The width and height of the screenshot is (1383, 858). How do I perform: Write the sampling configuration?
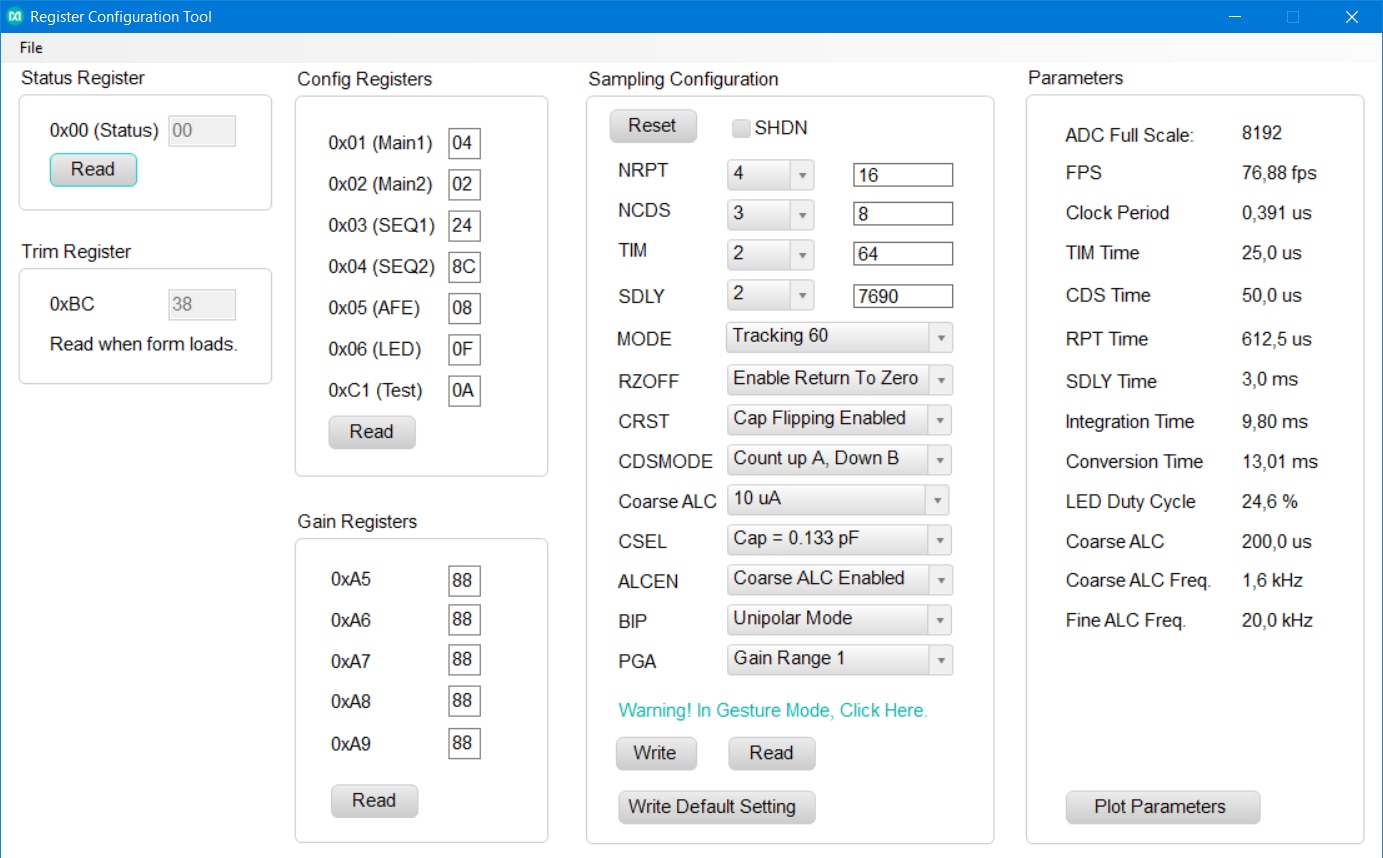(655, 754)
